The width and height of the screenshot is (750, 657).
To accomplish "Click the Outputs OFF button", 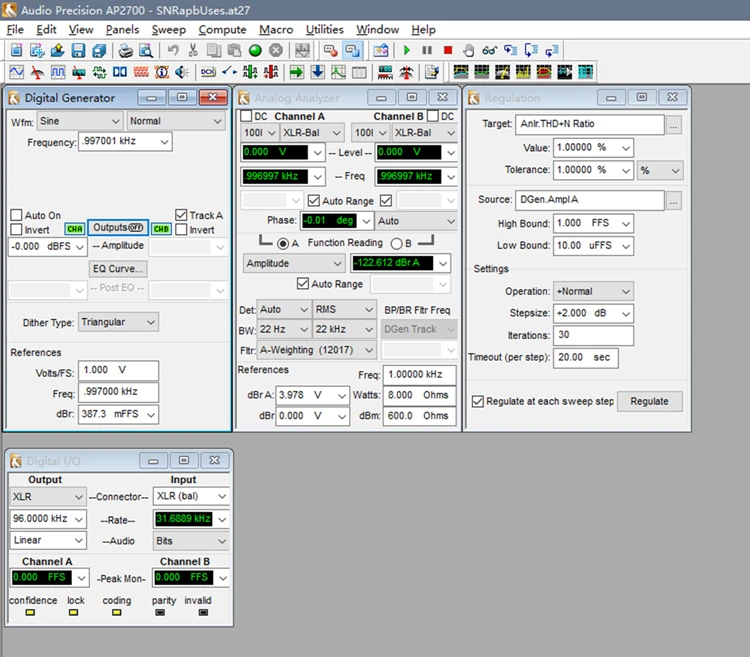I will point(118,228).
